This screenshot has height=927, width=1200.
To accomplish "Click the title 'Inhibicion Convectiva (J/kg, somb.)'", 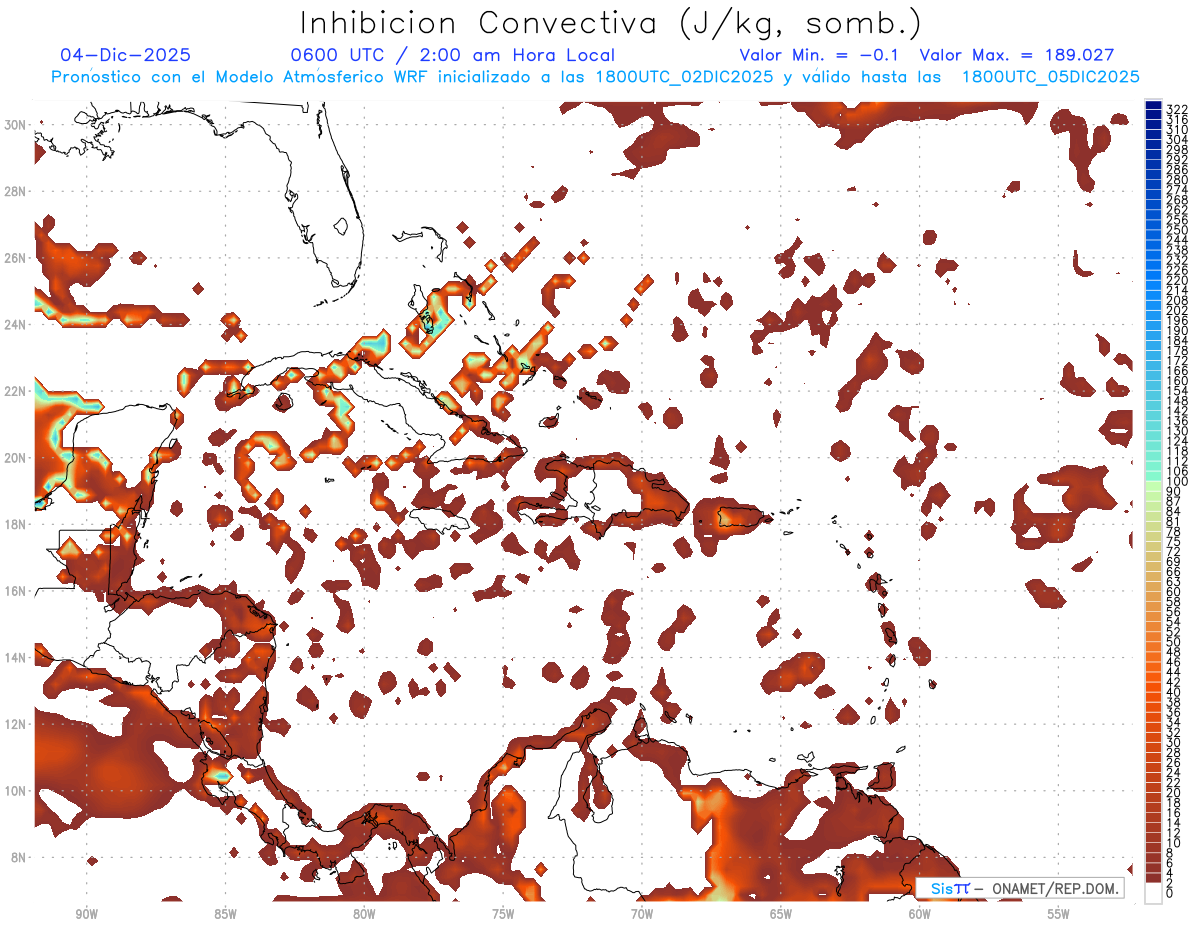I will coord(611,23).
